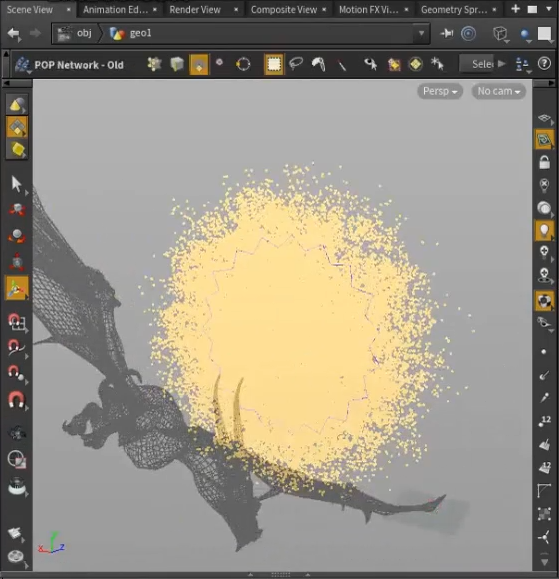Viewport: 559px width, 579px height.
Task: Click the sparkle cursor secure selection icon
Action: [x=437, y=64]
